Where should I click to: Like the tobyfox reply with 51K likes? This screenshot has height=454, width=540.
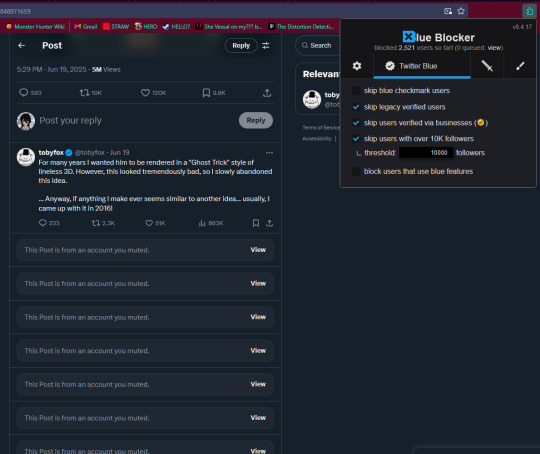149,223
